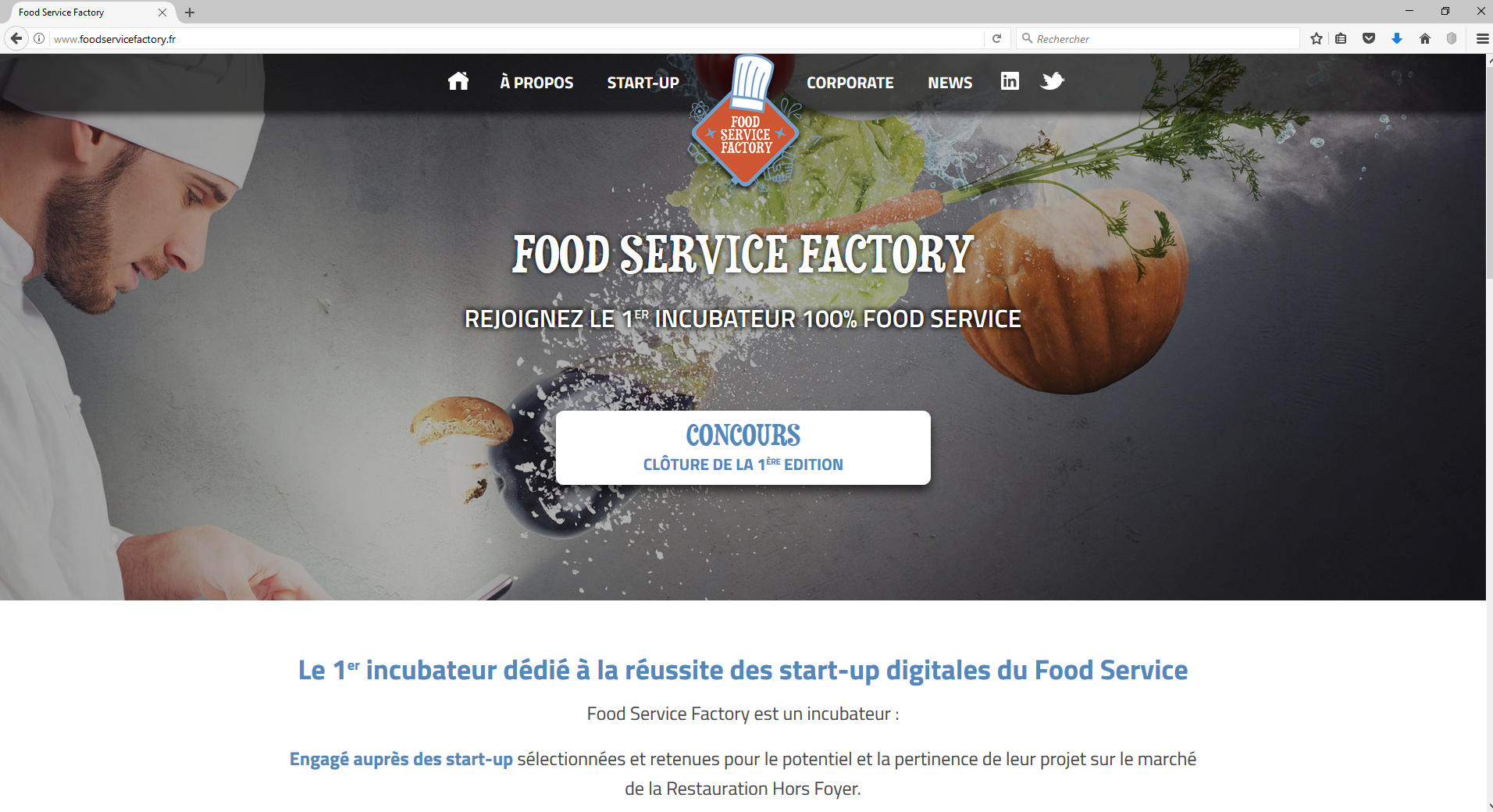Click the browser back arrow button

[16, 38]
